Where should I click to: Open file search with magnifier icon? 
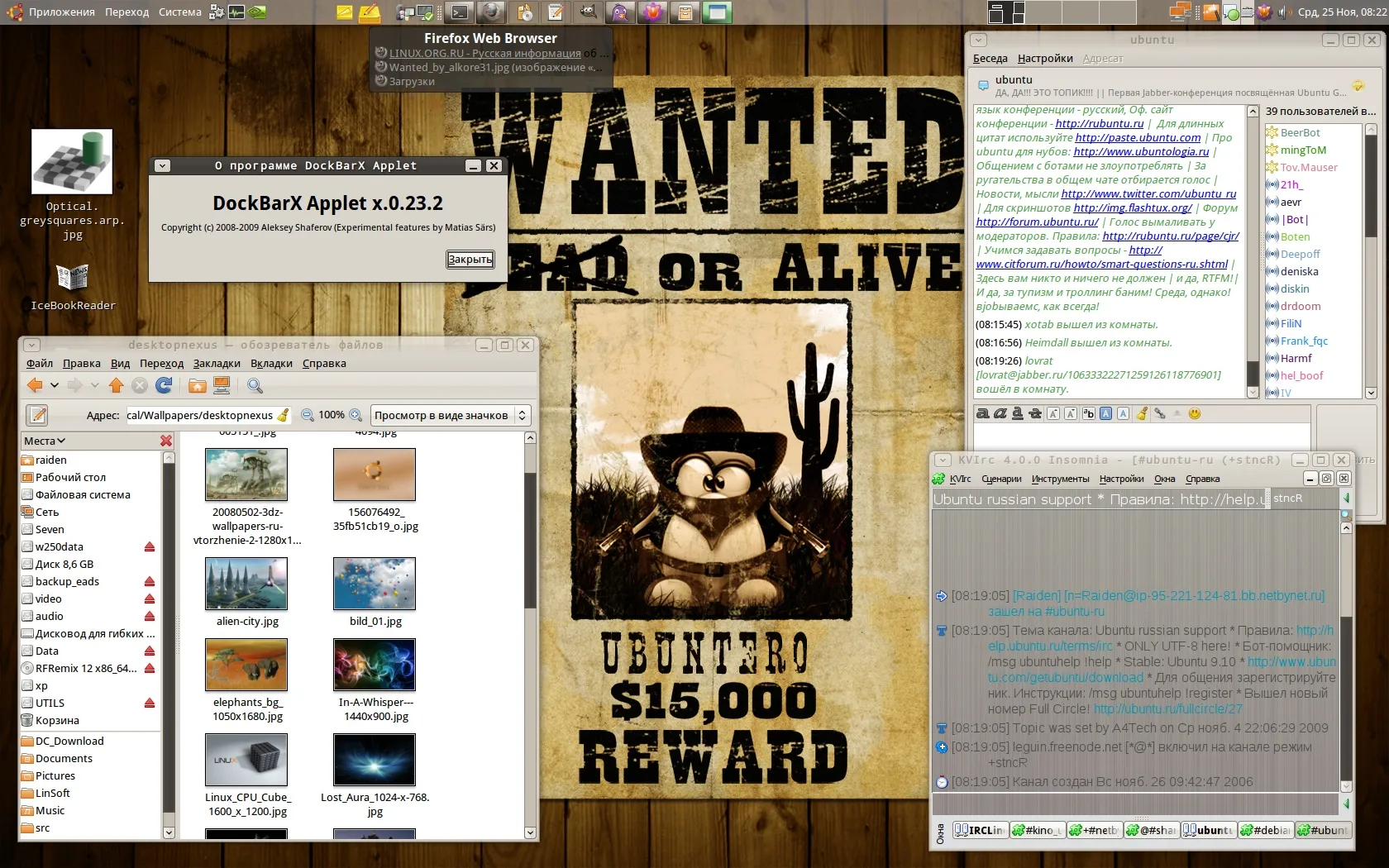click(255, 385)
